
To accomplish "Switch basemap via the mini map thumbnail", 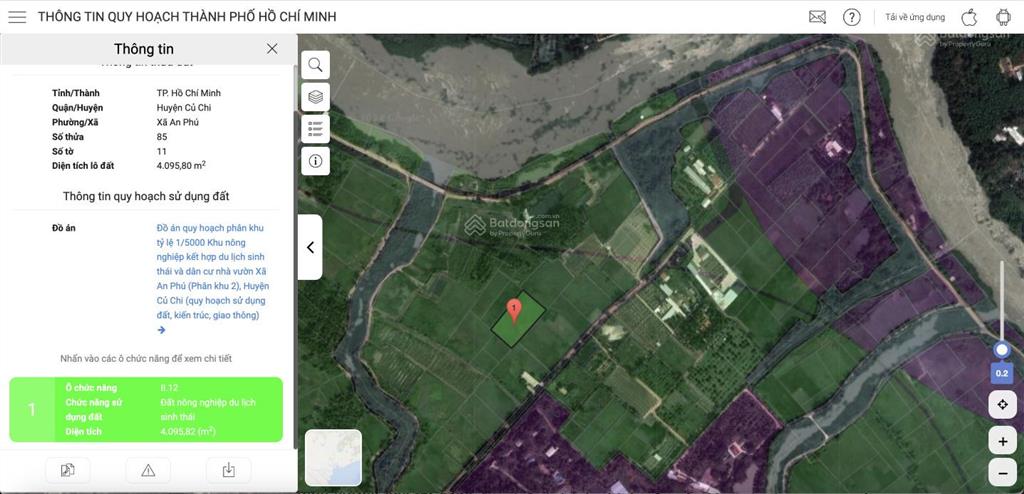I will 333,457.
